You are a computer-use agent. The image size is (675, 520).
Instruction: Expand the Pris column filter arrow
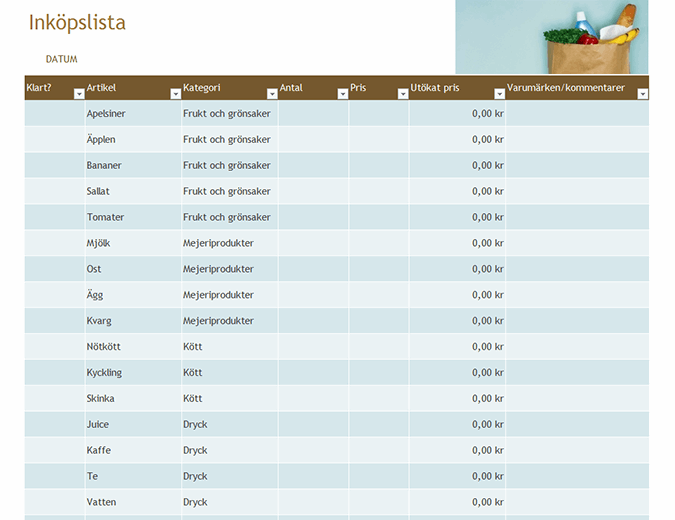(402, 93)
